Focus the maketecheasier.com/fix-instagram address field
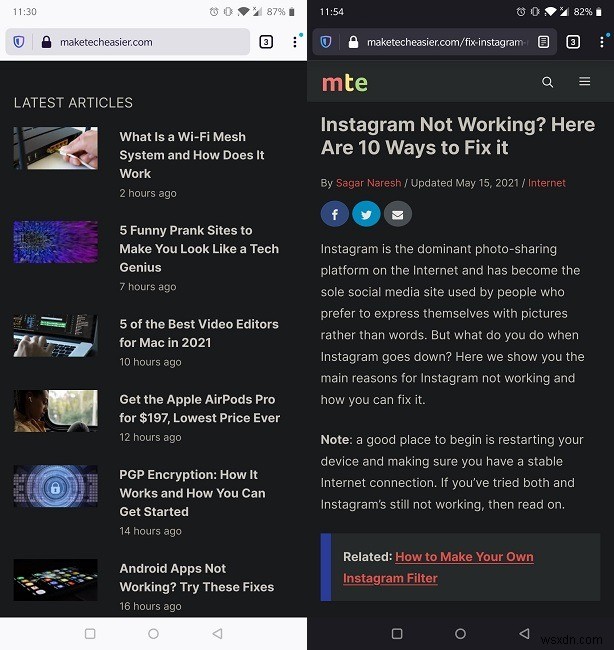 pyautogui.click(x=434, y=42)
